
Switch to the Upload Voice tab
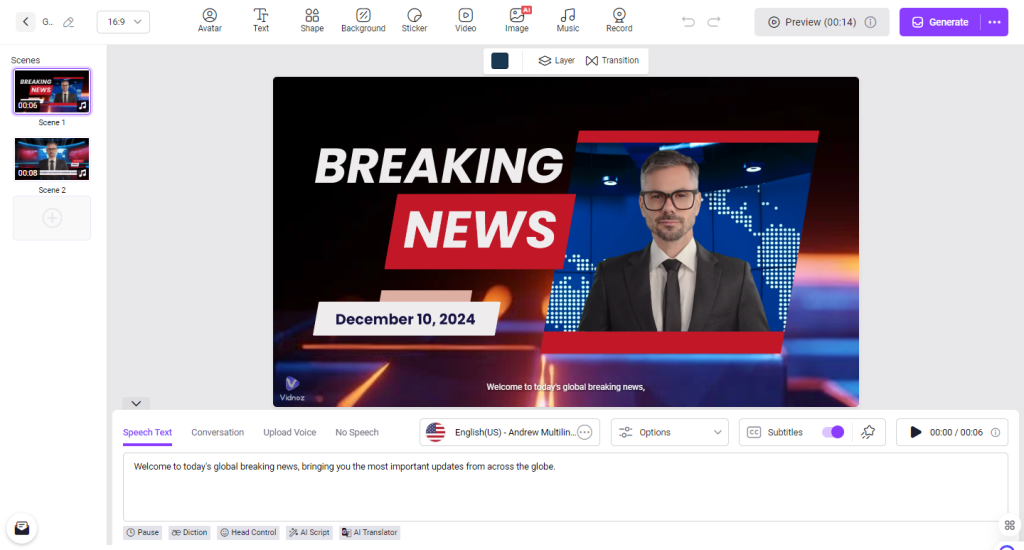click(x=289, y=432)
